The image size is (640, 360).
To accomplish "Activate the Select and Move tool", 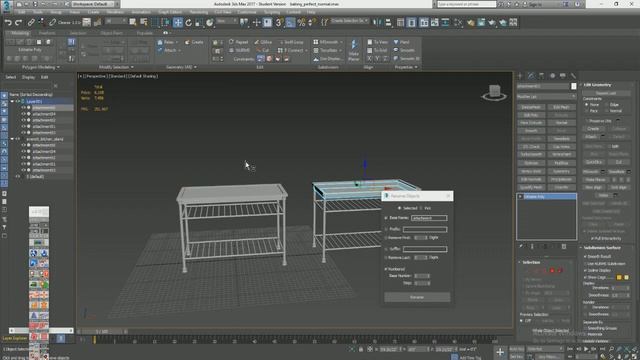I will pyautogui.click(x=178, y=22).
